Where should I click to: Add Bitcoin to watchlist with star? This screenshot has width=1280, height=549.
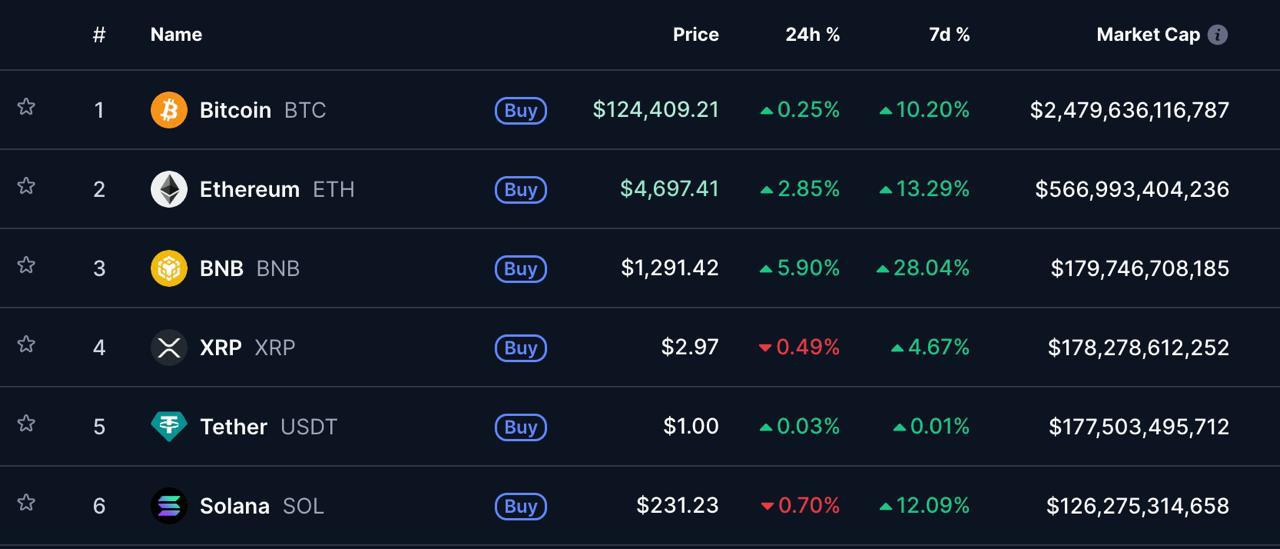[x=27, y=106]
